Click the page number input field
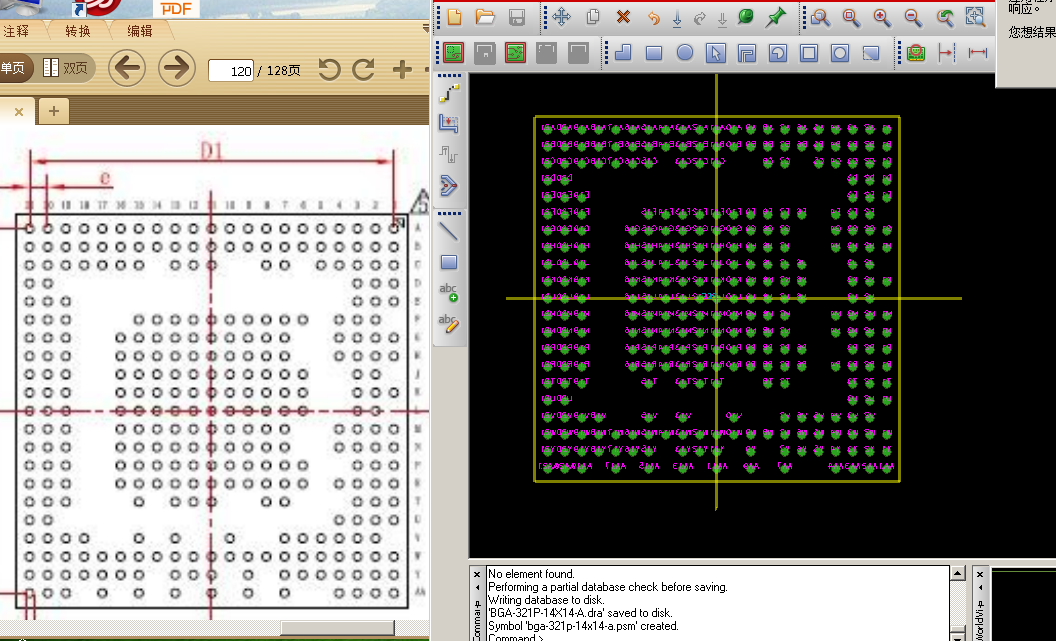Image resolution: width=1056 pixels, height=641 pixels. 231,71
